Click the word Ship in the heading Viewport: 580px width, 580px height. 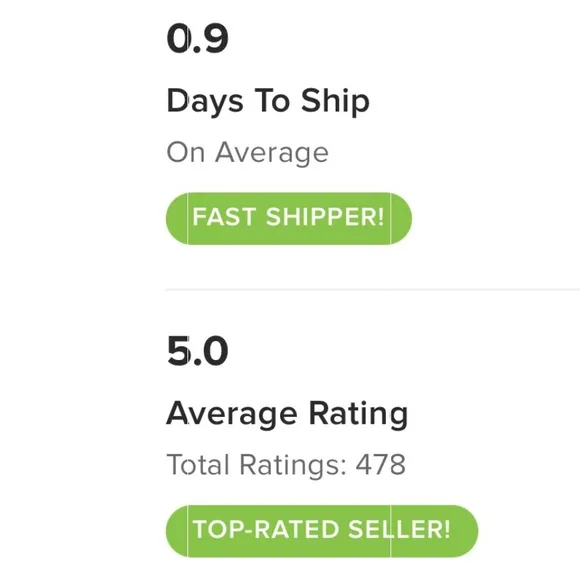335,101
